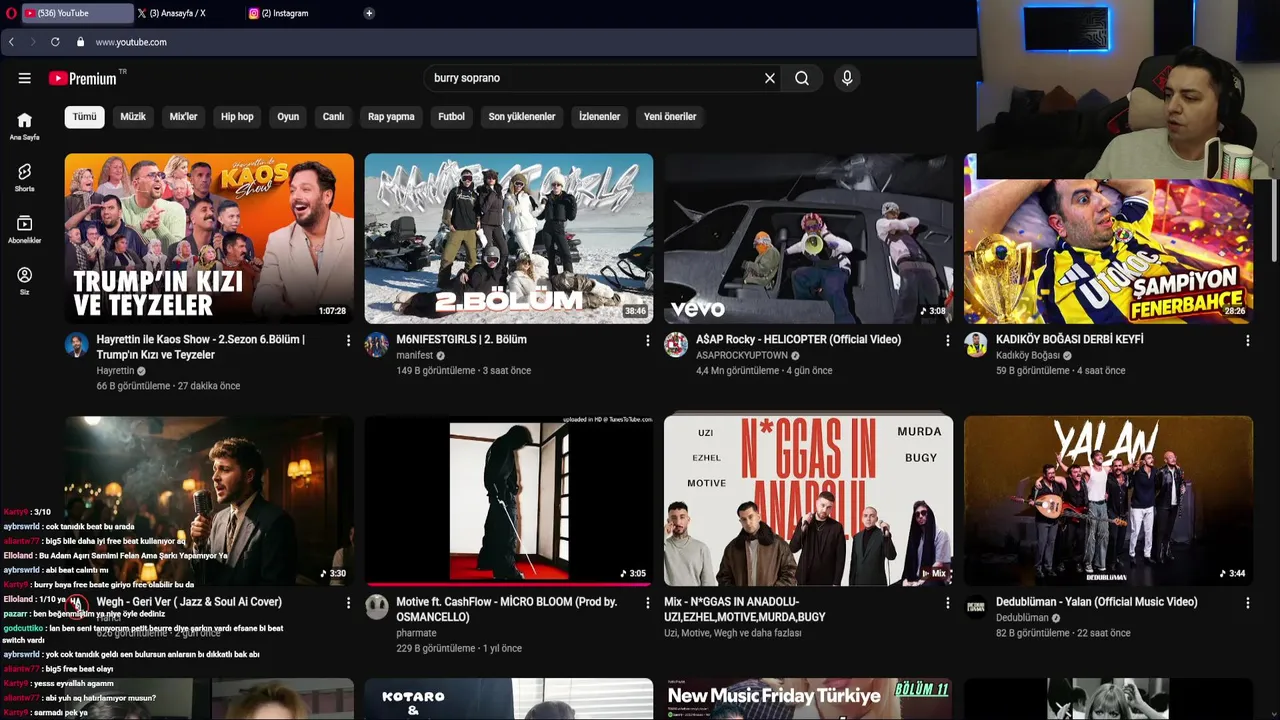Click the site lock security icon
Screen dimensions: 1280x720
80,42
